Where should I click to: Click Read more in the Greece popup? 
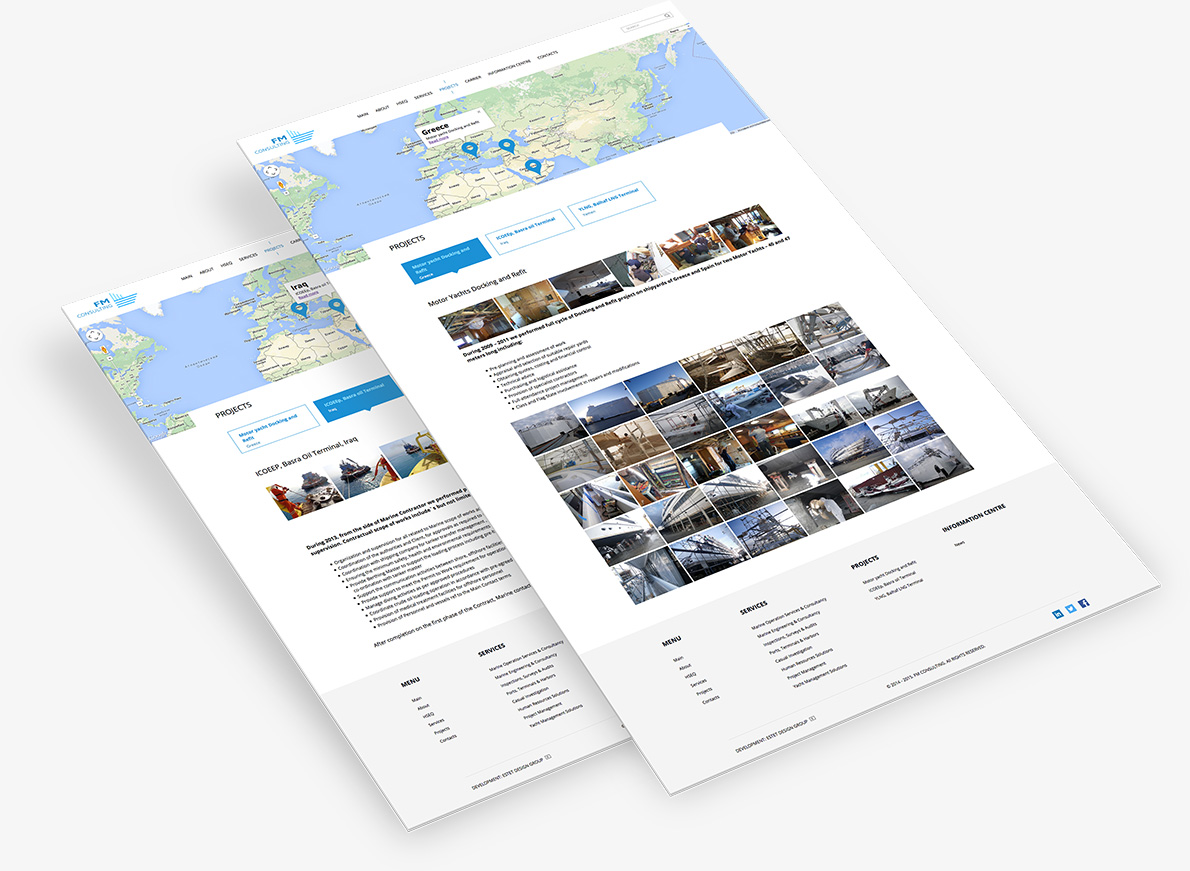[x=438, y=140]
